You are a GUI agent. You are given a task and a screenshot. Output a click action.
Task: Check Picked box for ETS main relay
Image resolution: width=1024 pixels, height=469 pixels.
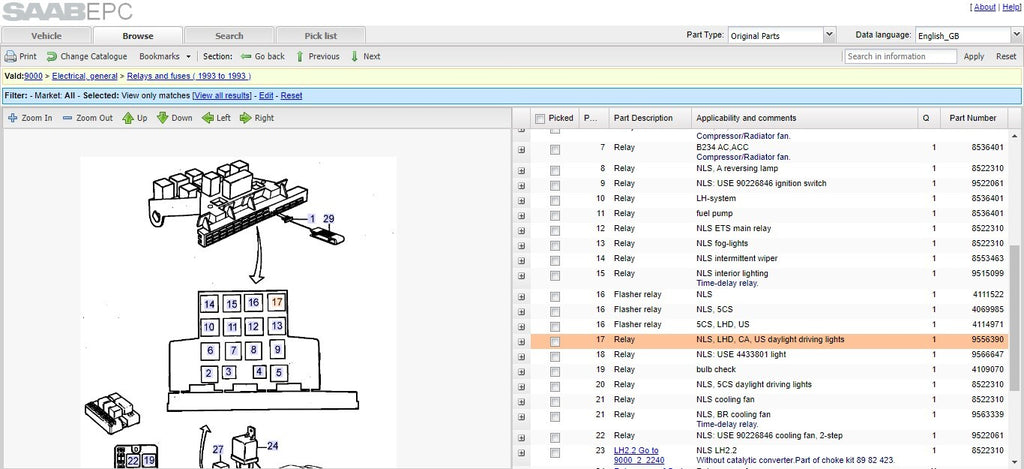pyautogui.click(x=554, y=229)
